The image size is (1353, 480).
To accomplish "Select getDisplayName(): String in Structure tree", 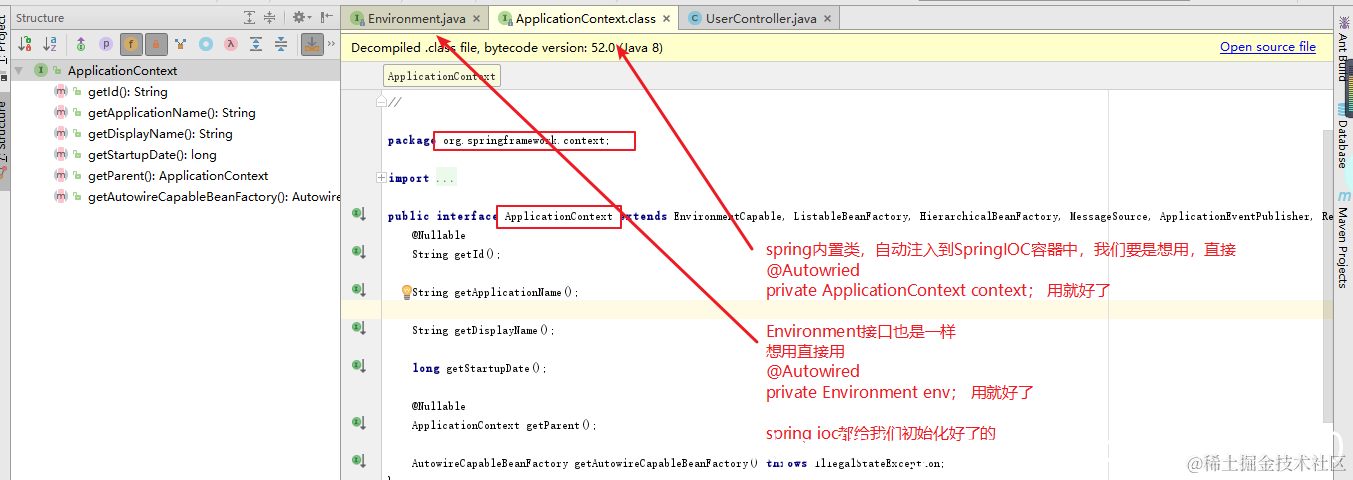I will [x=160, y=134].
